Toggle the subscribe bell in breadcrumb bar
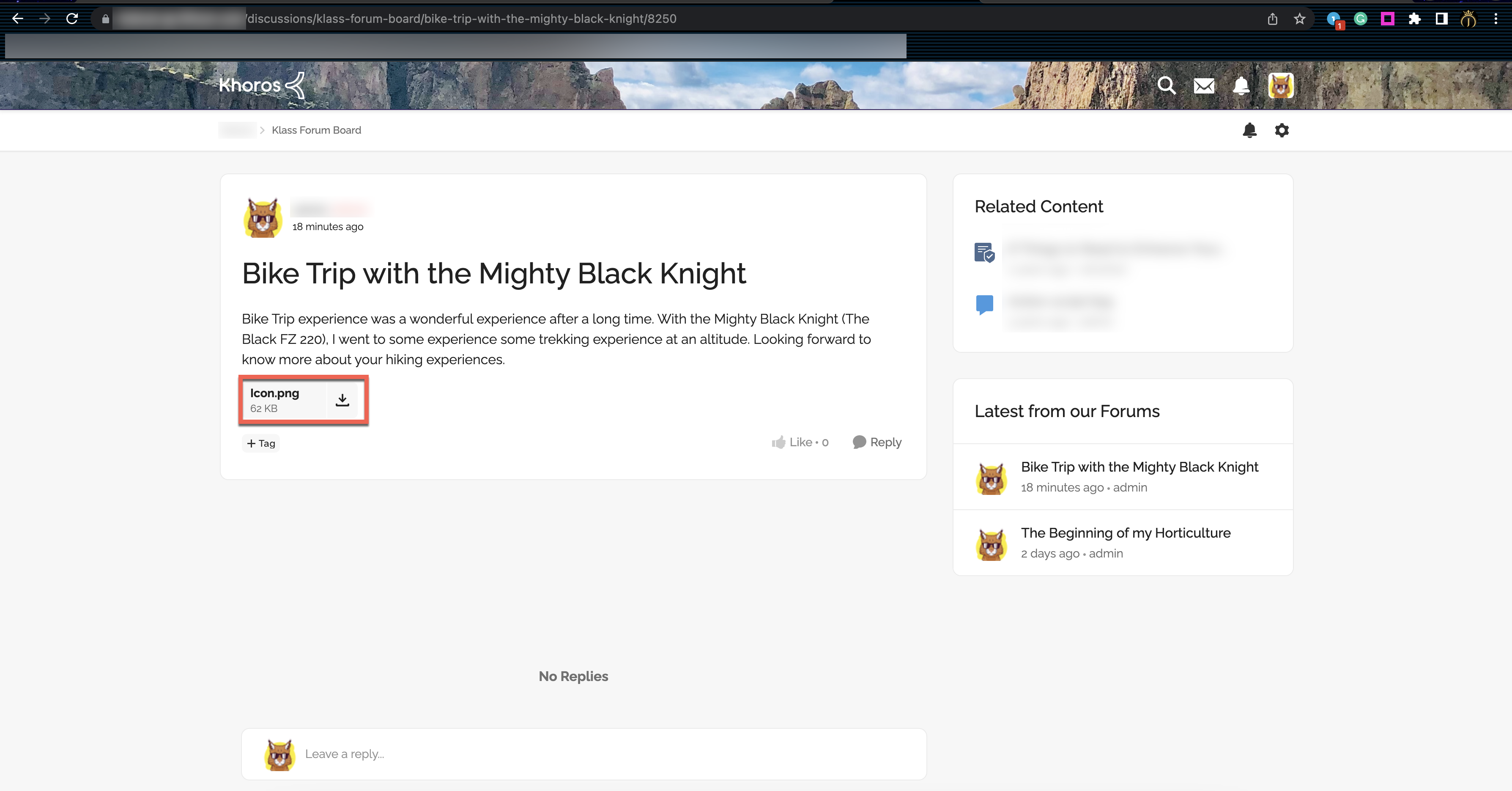1512x791 pixels. click(1249, 130)
